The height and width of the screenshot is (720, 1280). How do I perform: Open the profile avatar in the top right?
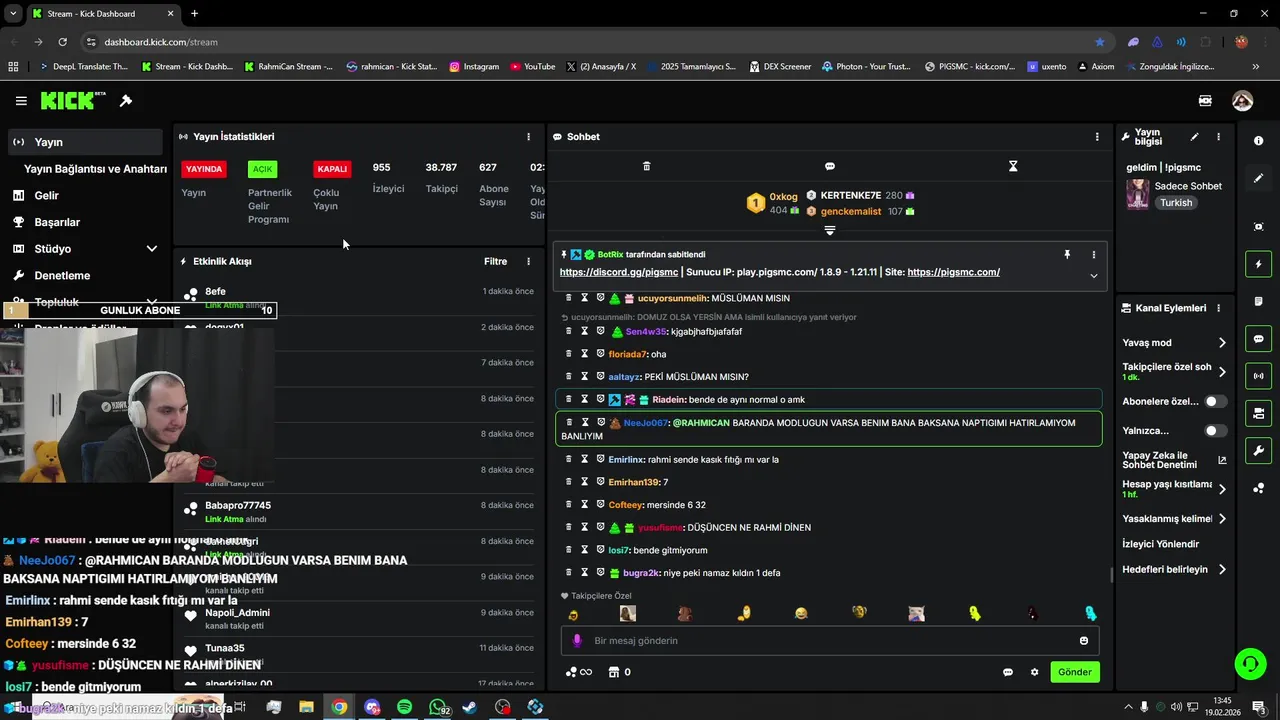tap(1243, 101)
